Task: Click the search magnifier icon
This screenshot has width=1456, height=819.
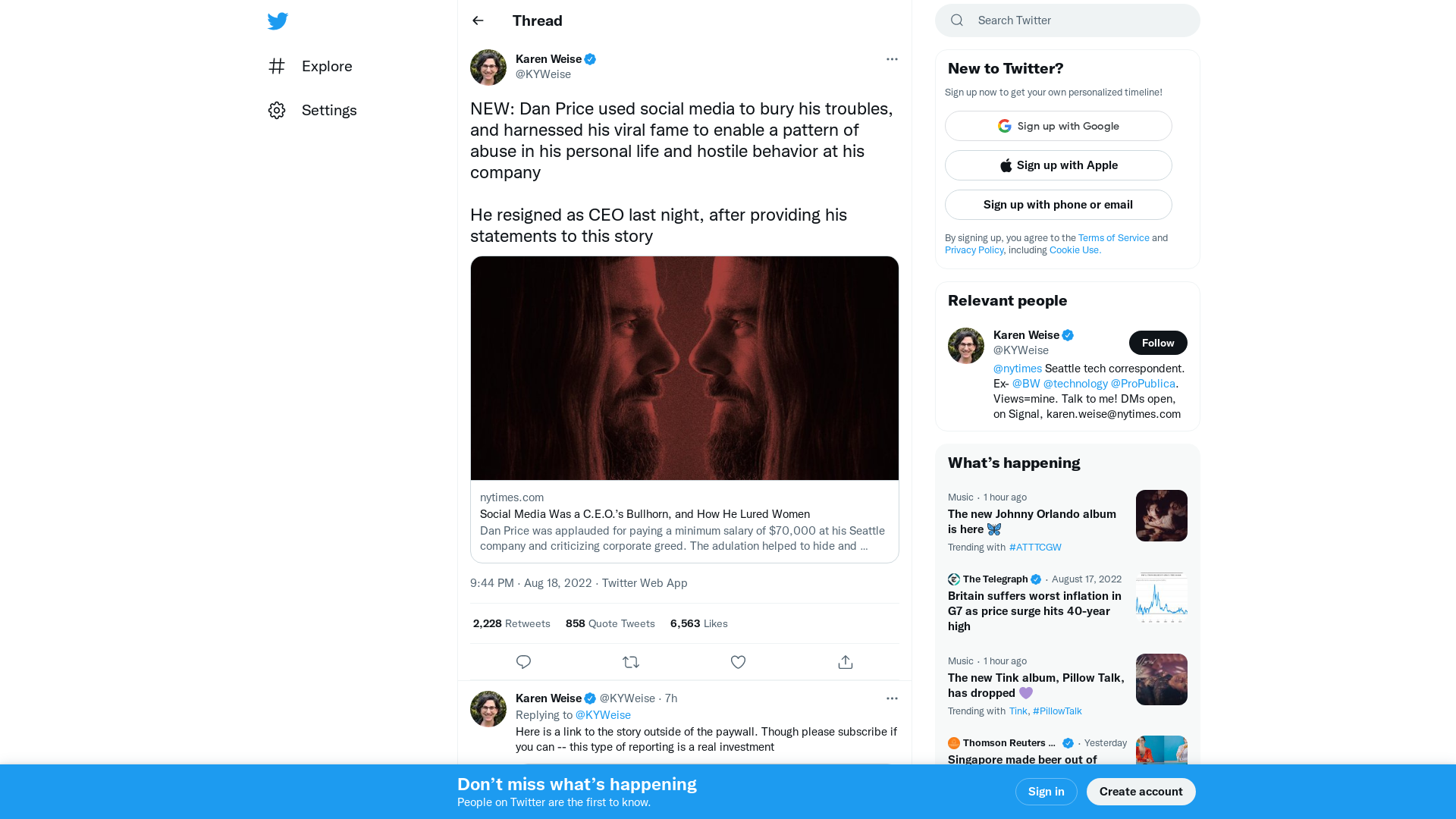Action: tap(956, 20)
